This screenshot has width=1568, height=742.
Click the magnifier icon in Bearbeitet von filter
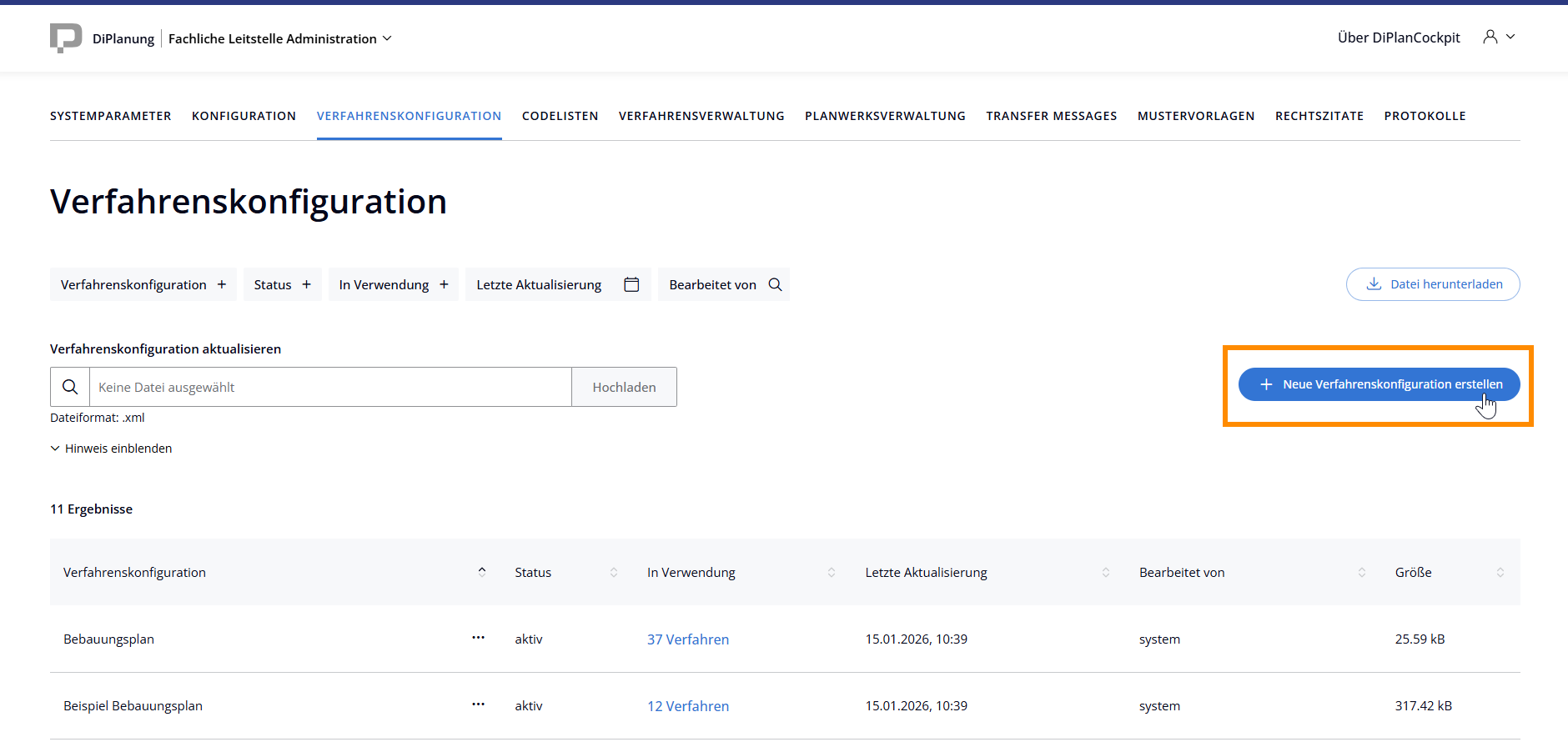click(775, 284)
